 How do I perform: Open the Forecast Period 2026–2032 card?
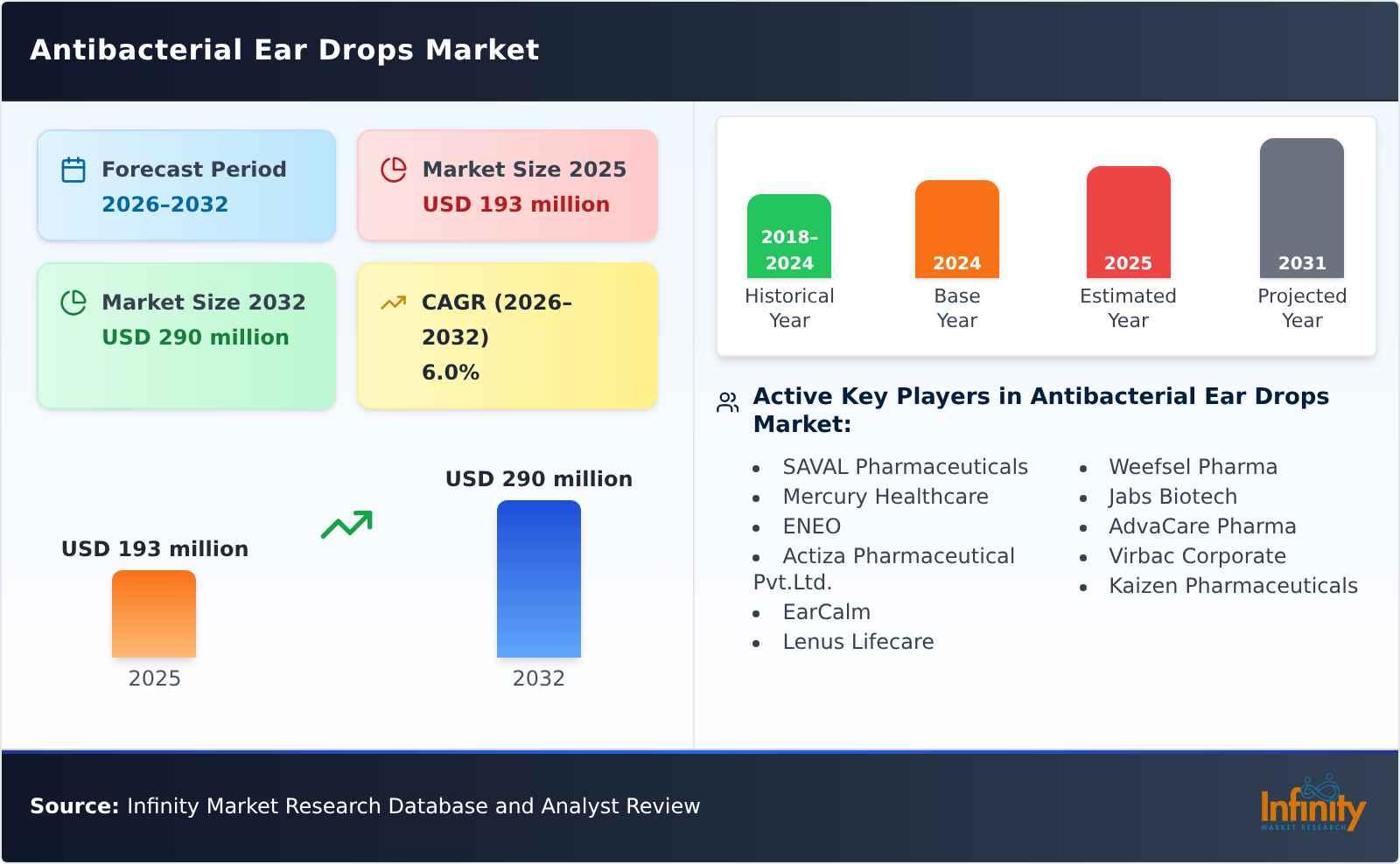(186, 185)
